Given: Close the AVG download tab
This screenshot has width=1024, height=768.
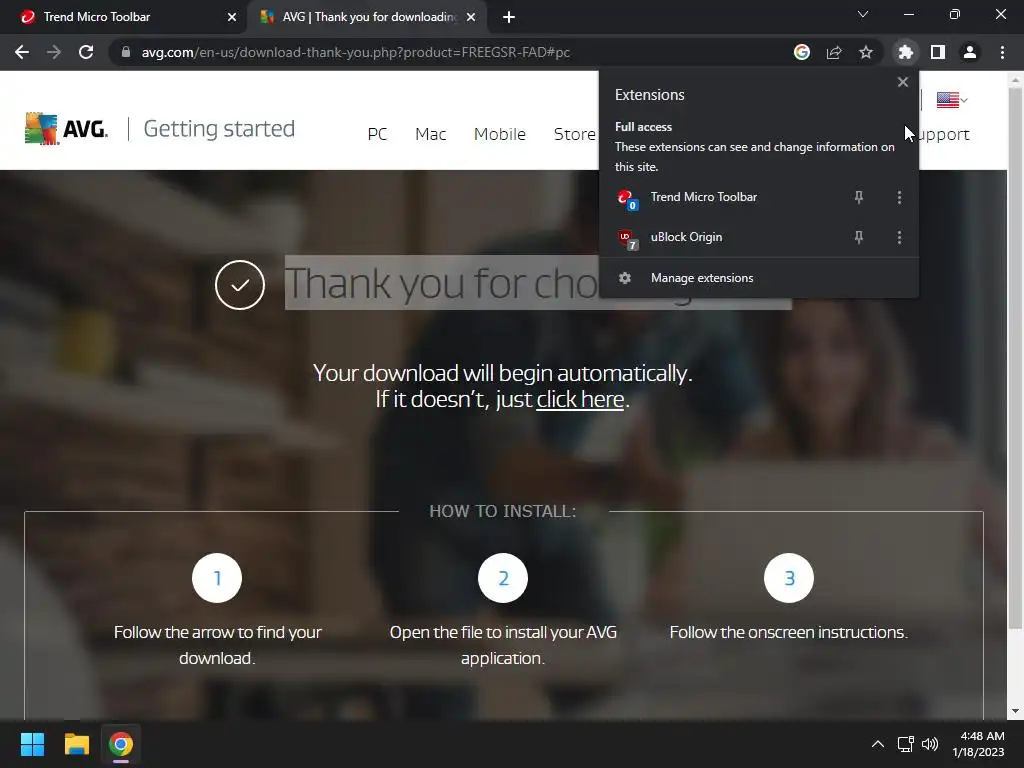Looking at the screenshot, I should pyautogui.click(x=471, y=17).
